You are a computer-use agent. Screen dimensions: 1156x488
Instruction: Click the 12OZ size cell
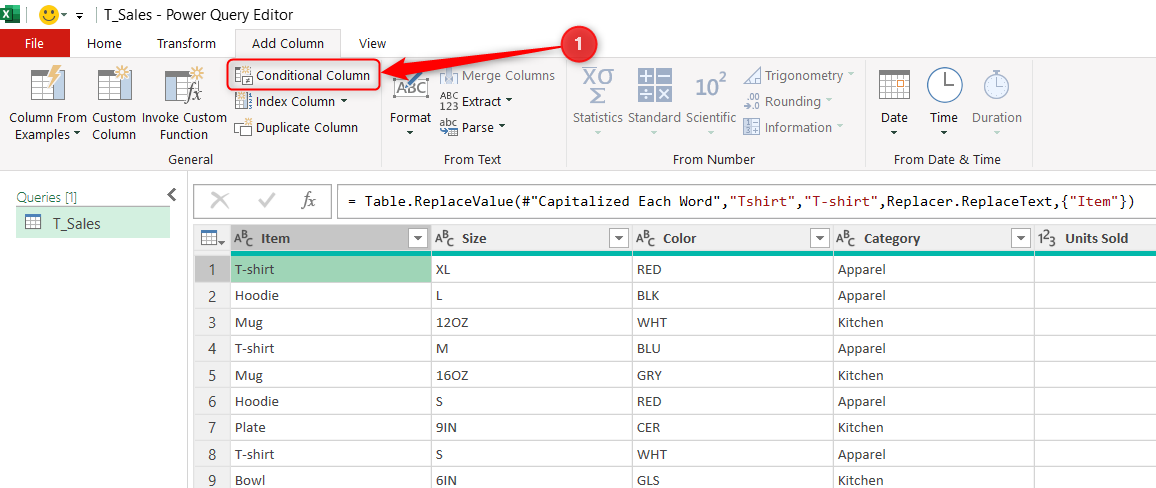532,322
